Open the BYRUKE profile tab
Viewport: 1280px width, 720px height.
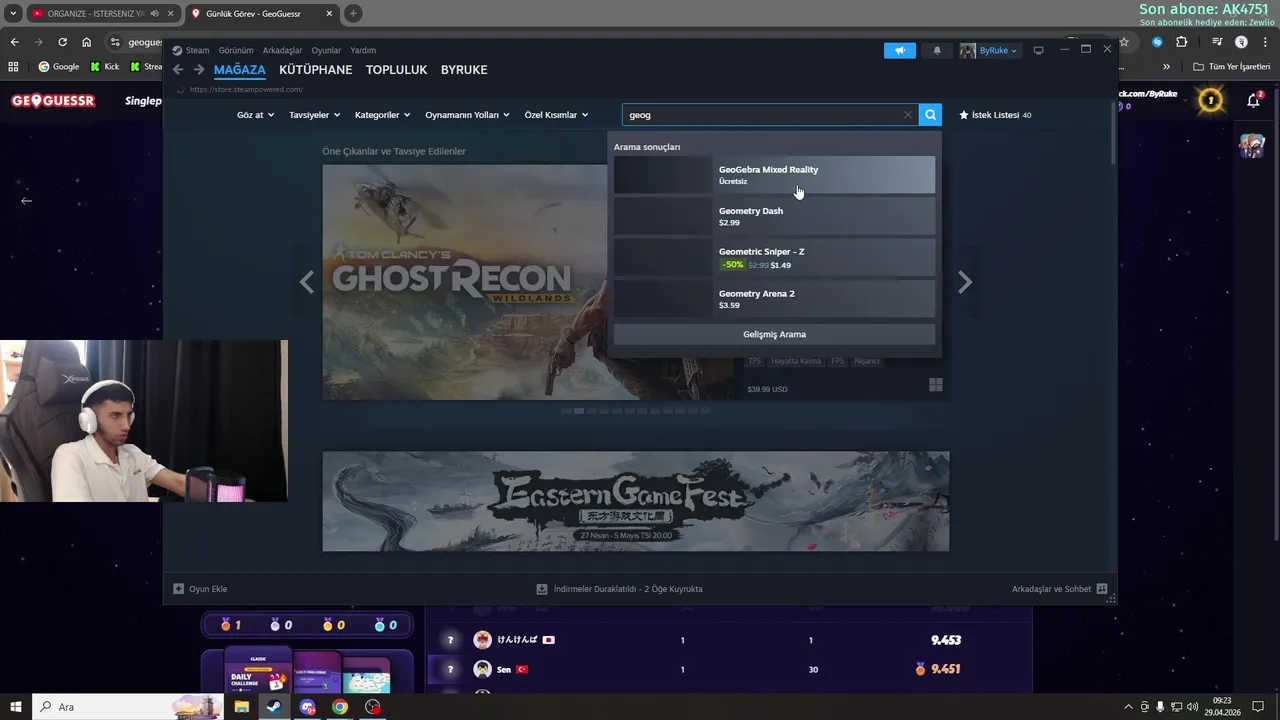point(464,70)
